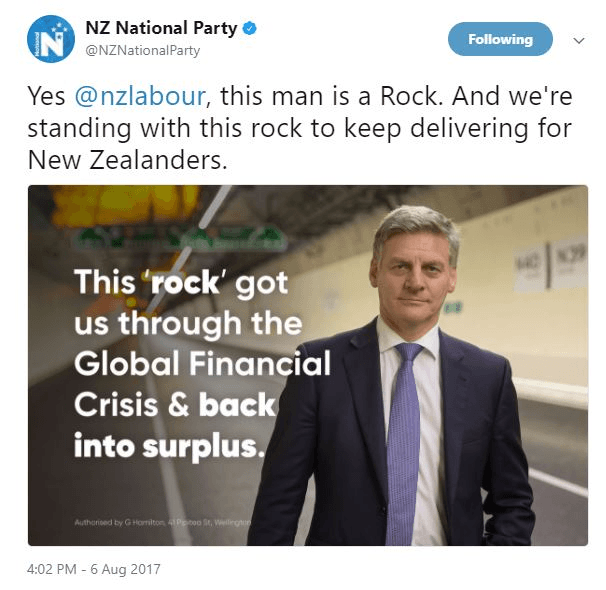Click the 'Authorised by G Hamilton' fine print
606x590 pixels.
(x=163, y=522)
